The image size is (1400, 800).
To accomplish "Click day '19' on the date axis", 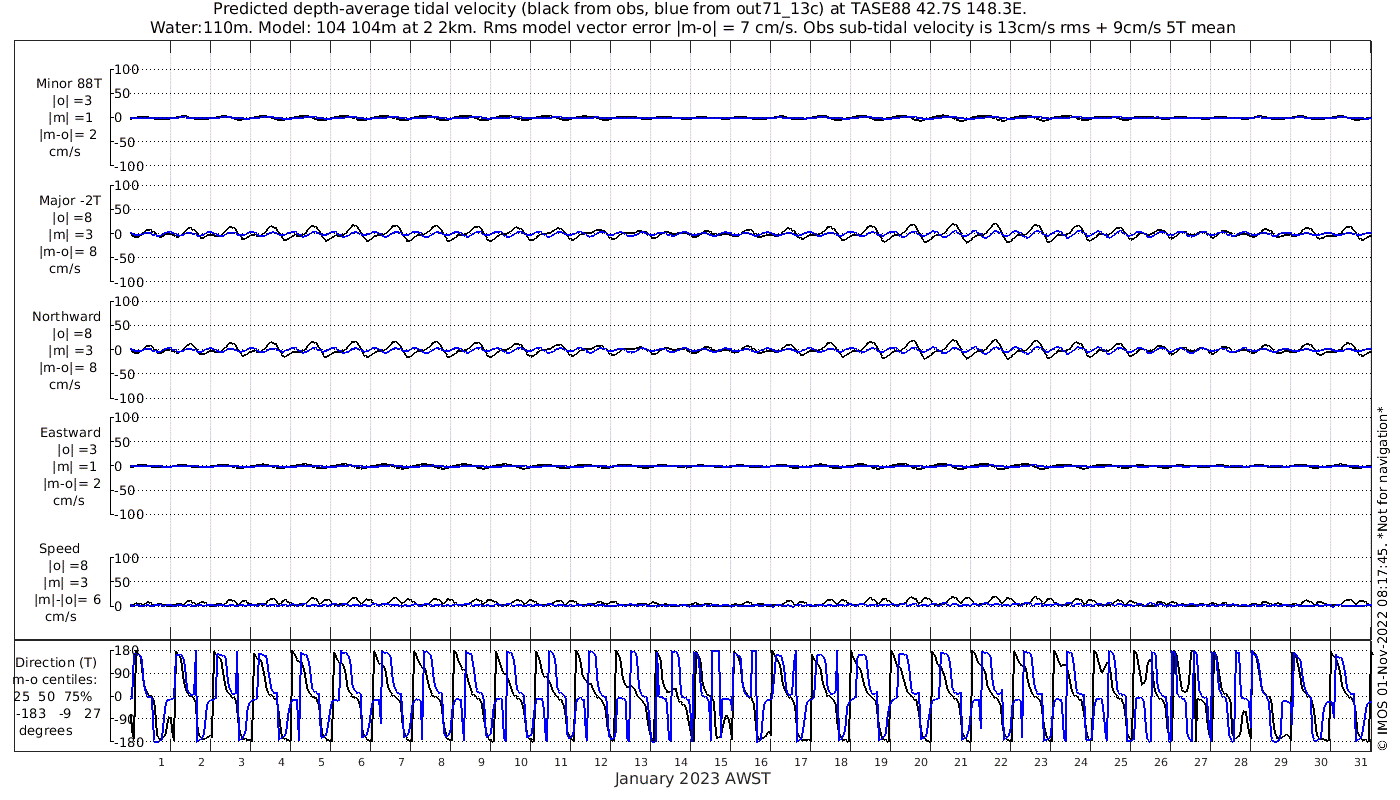I will (881, 762).
